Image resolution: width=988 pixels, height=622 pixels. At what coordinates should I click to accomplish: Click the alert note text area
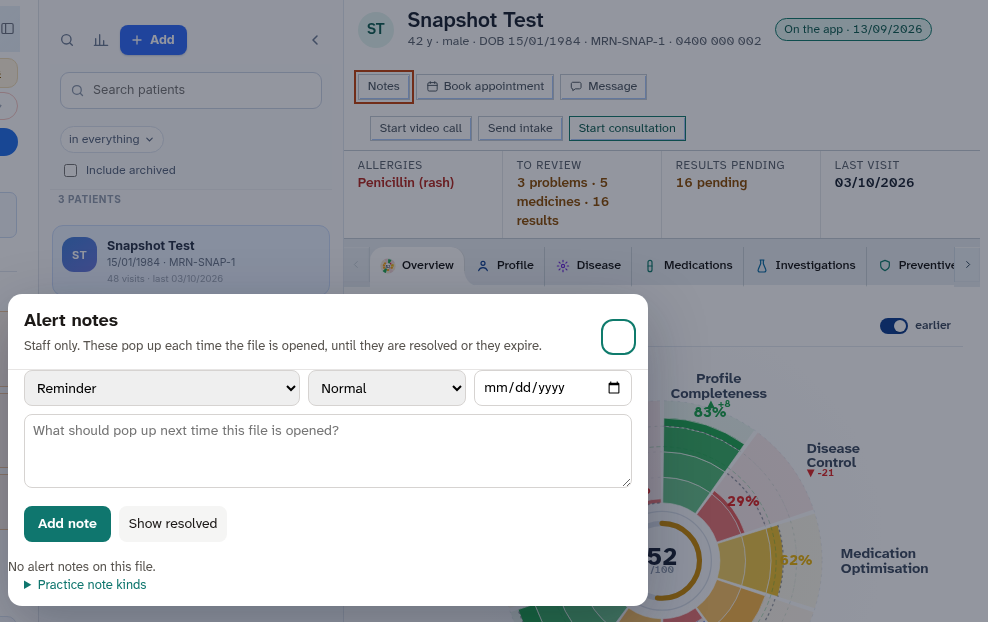point(328,451)
